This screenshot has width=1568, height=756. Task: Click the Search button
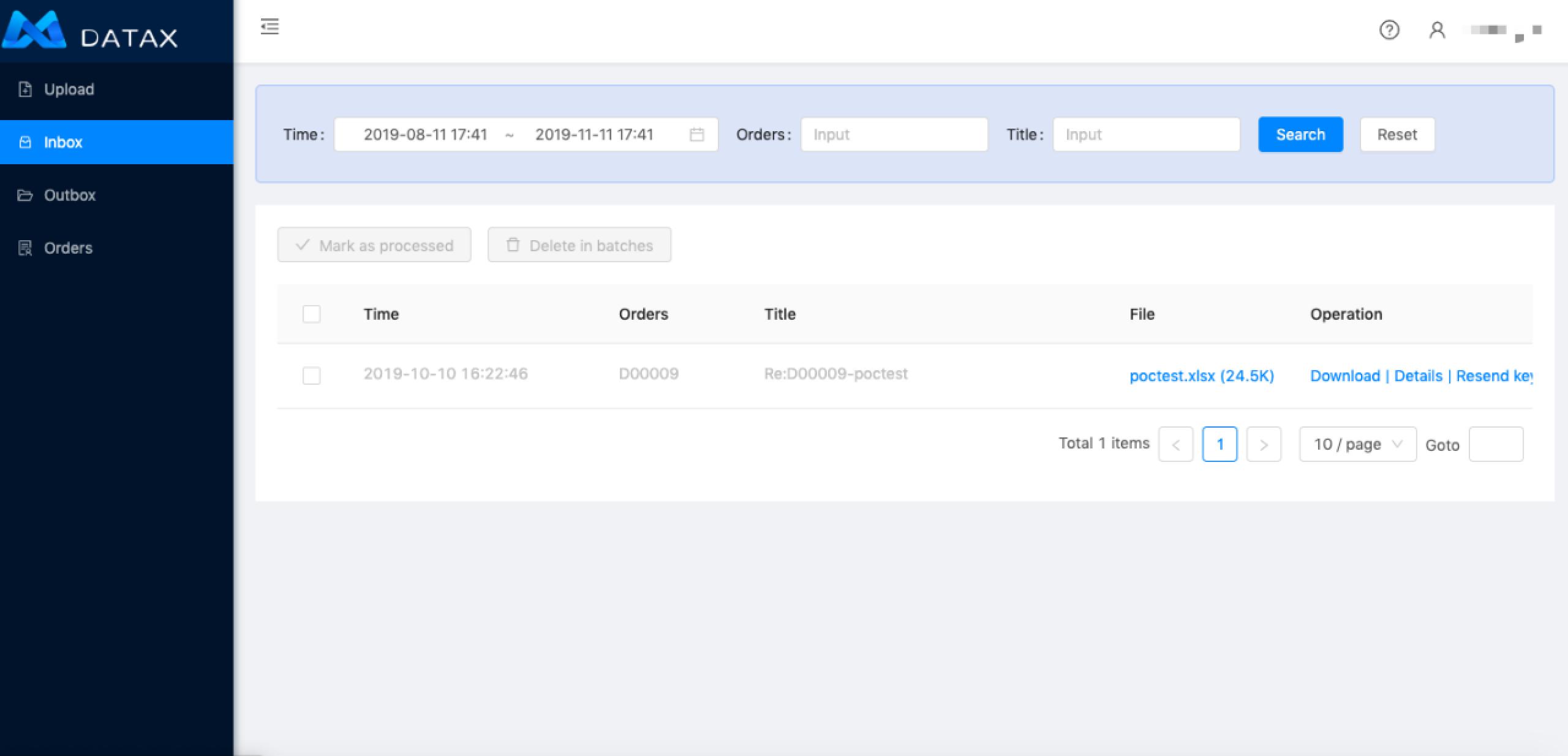[1300, 134]
